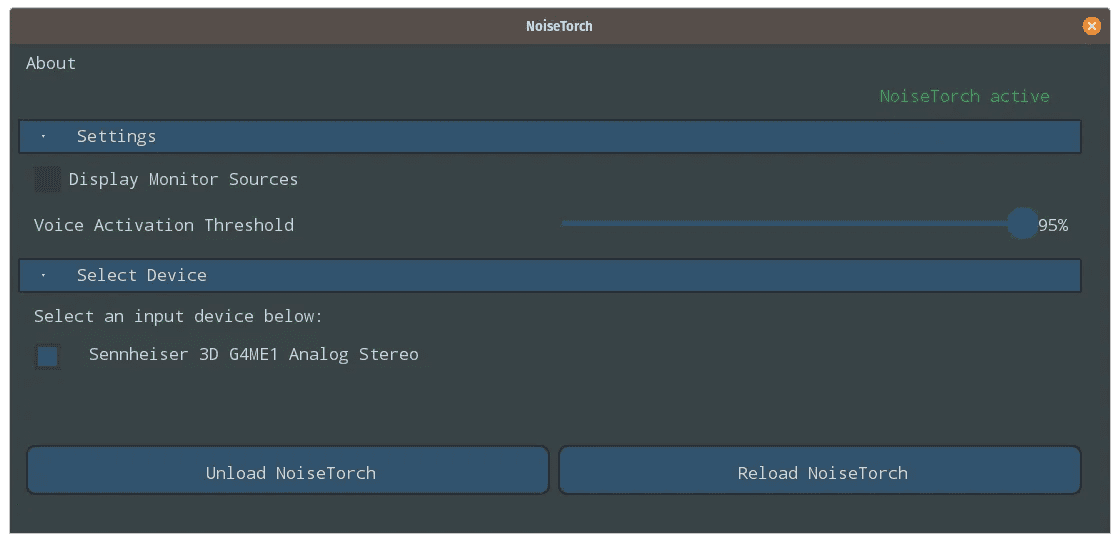Screen dimensions: 1120x543
Task: Click the 'Select an input device below' text
Action: pyautogui.click(x=179, y=316)
